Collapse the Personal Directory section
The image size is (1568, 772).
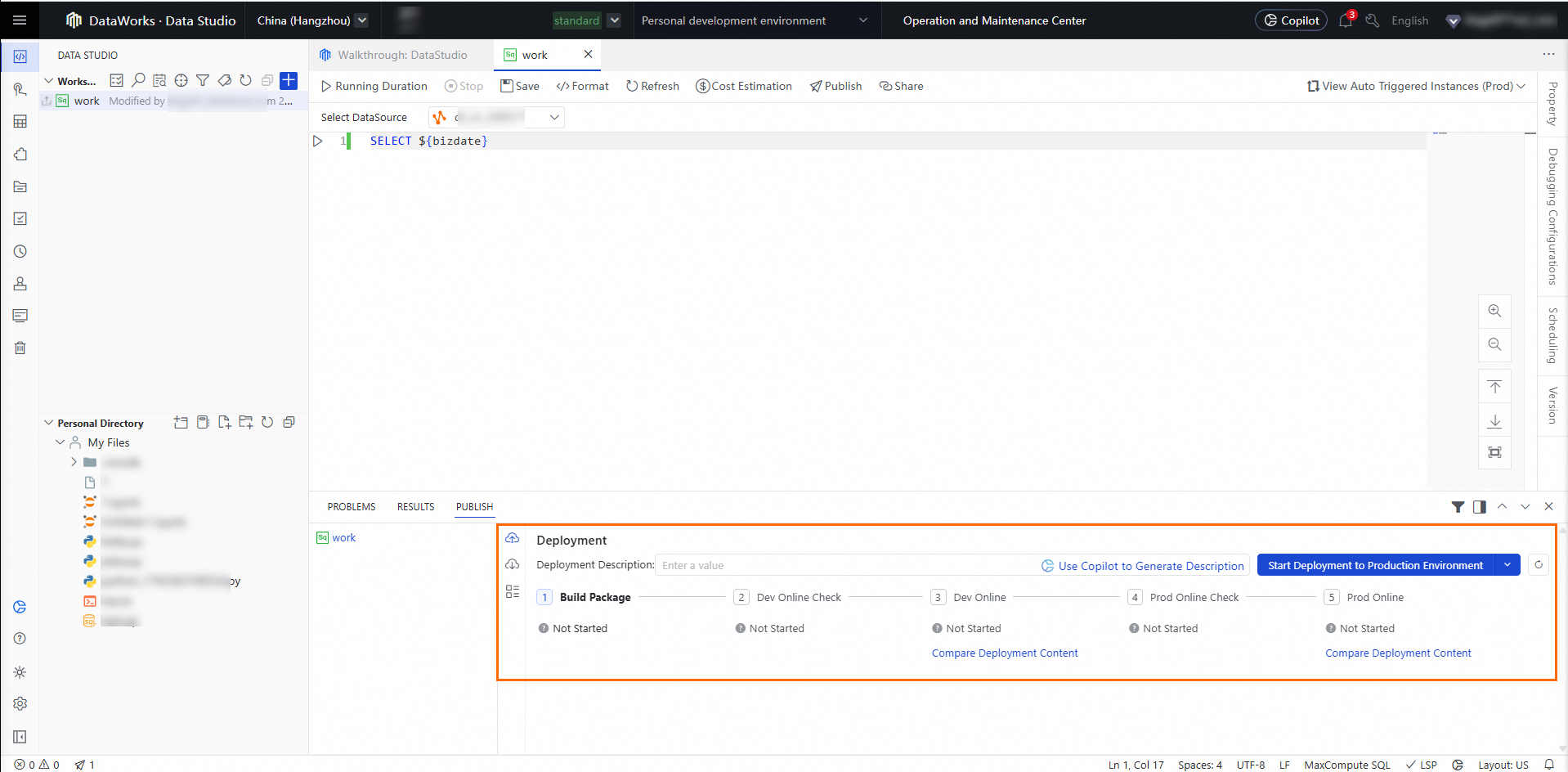coord(49,423)
